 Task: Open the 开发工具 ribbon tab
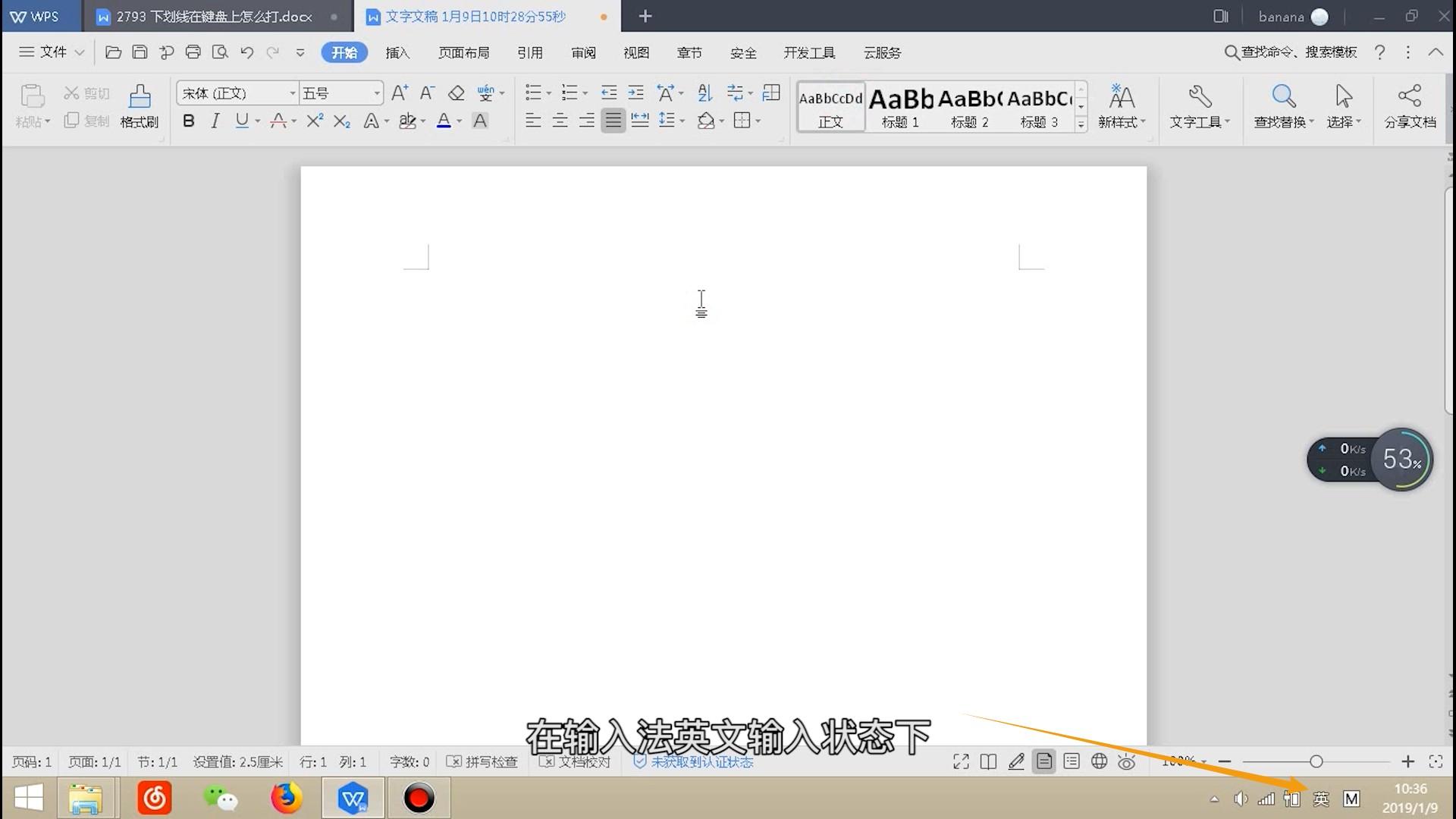point(809,52)
